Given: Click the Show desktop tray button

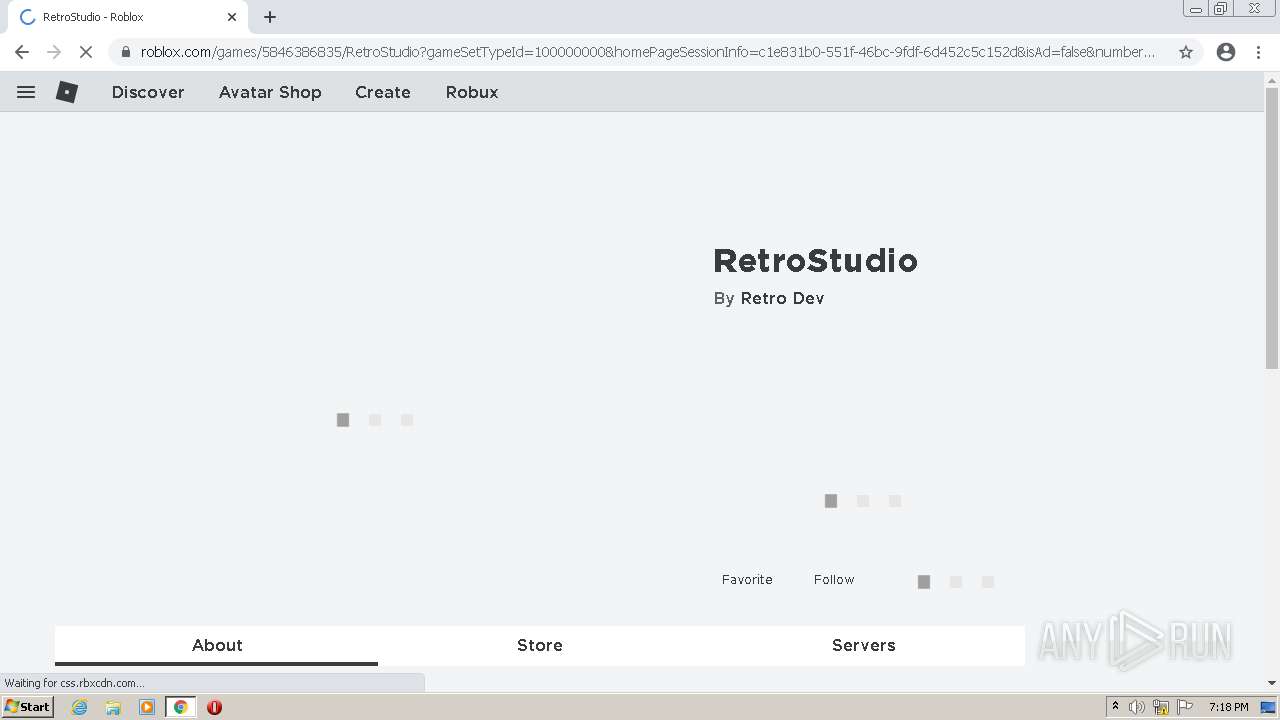Looking at the screenshot, I should pos(1268,707).
